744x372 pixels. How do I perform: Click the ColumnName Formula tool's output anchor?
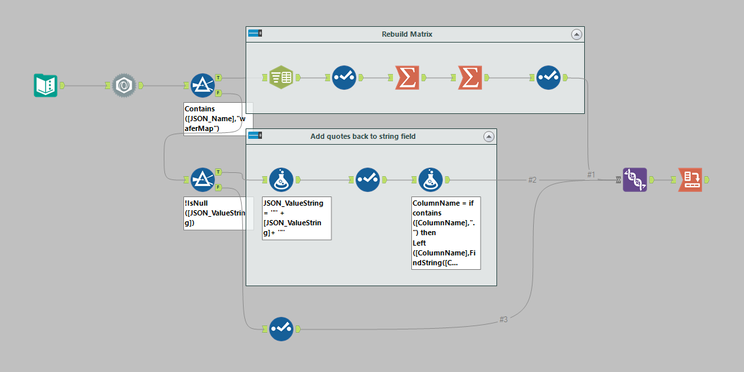[x=447, y=179]
